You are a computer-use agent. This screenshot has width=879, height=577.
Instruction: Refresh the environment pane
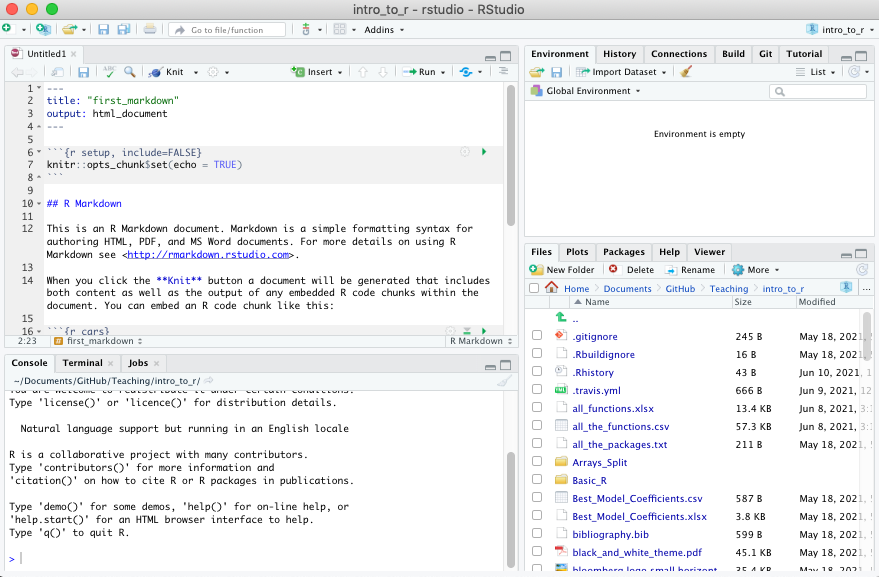(x=854, y=71)
